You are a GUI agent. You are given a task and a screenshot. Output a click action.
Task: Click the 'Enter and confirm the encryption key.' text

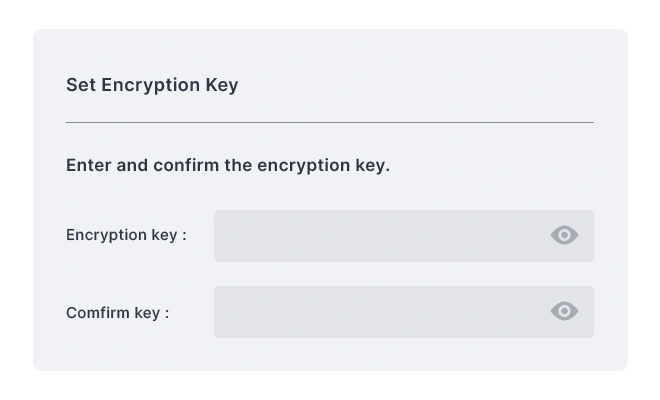click(228, 165)
